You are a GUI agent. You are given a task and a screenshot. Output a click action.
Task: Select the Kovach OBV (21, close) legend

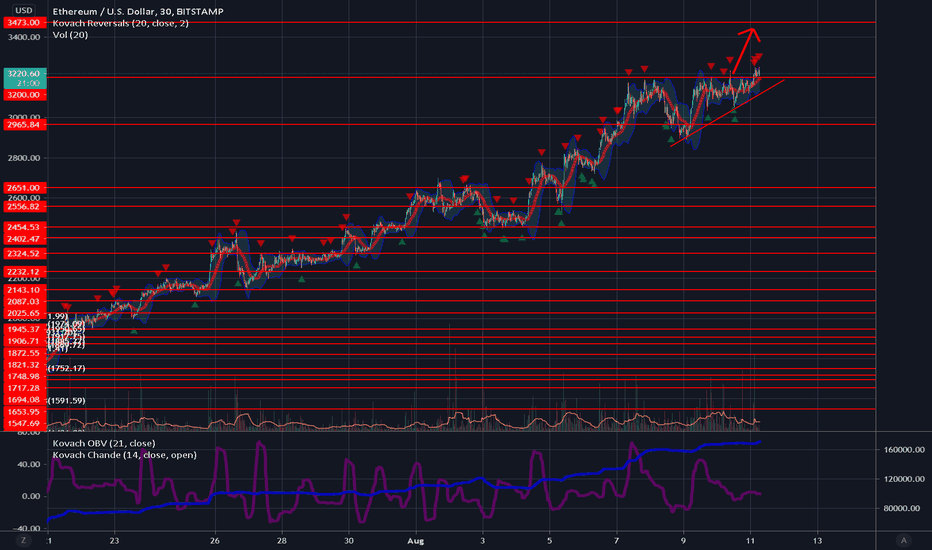coord(104,443)
